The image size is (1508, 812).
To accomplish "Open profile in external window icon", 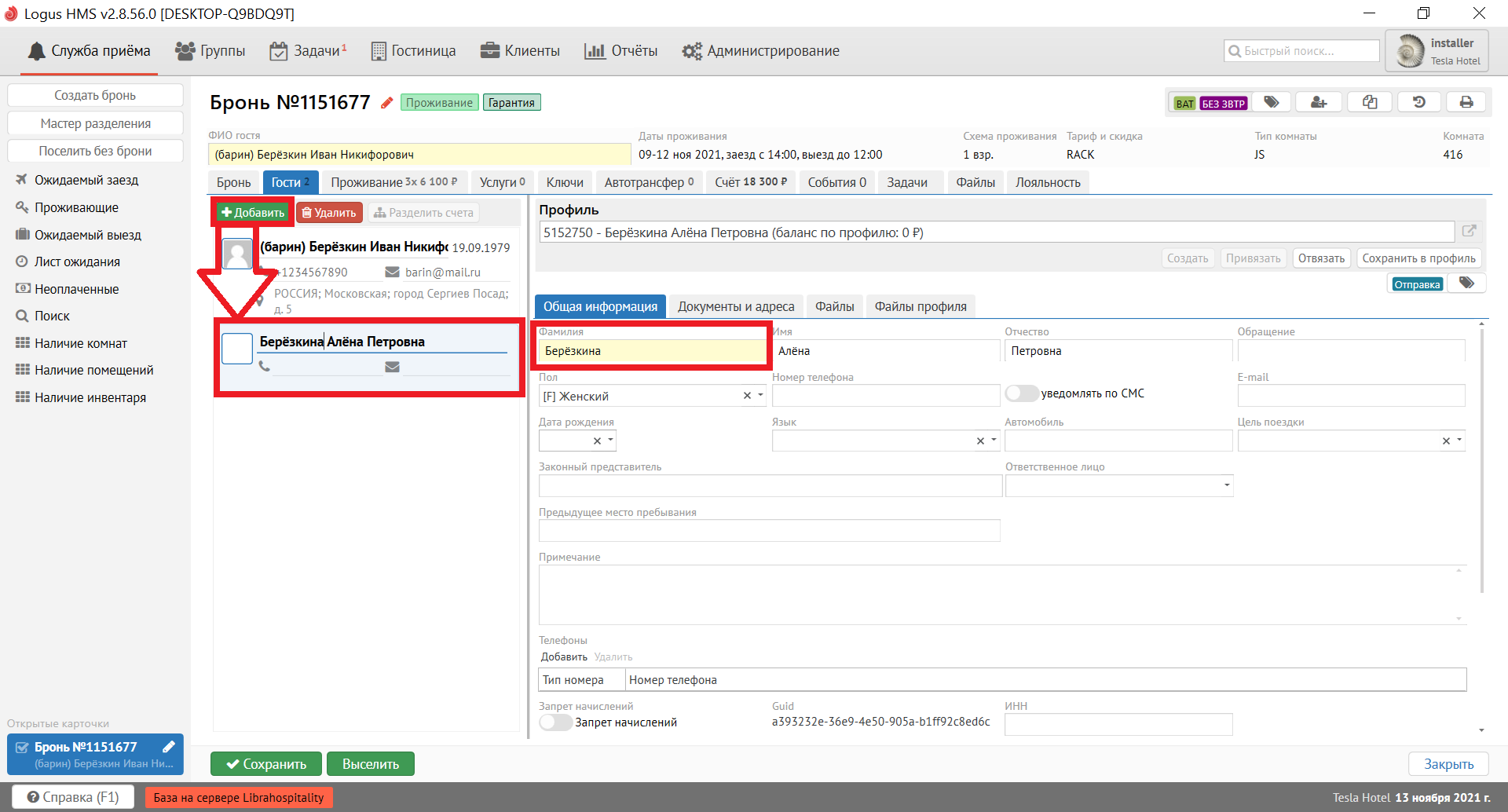I will click(x=1469, y=231).
